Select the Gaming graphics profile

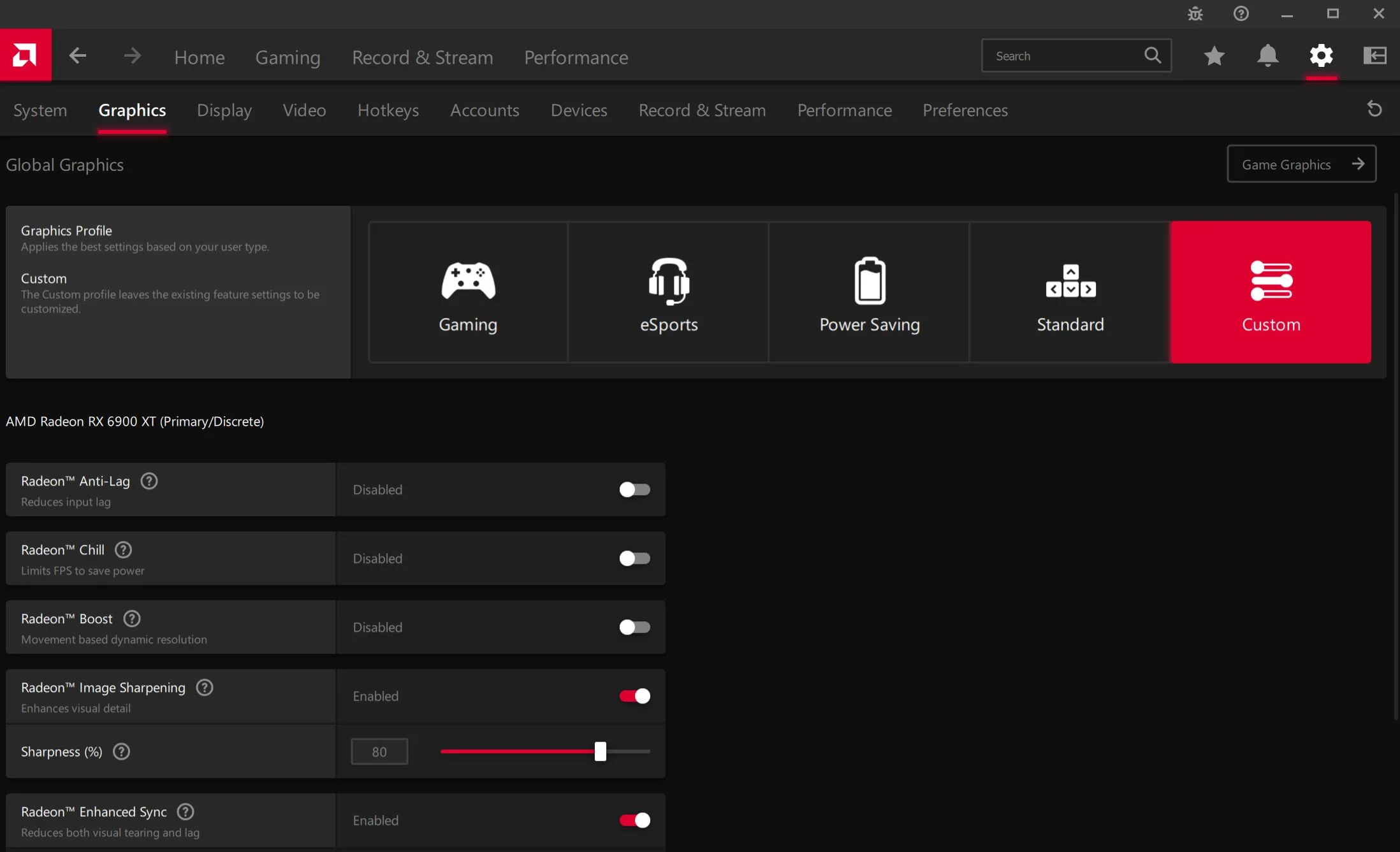(468, 292)
